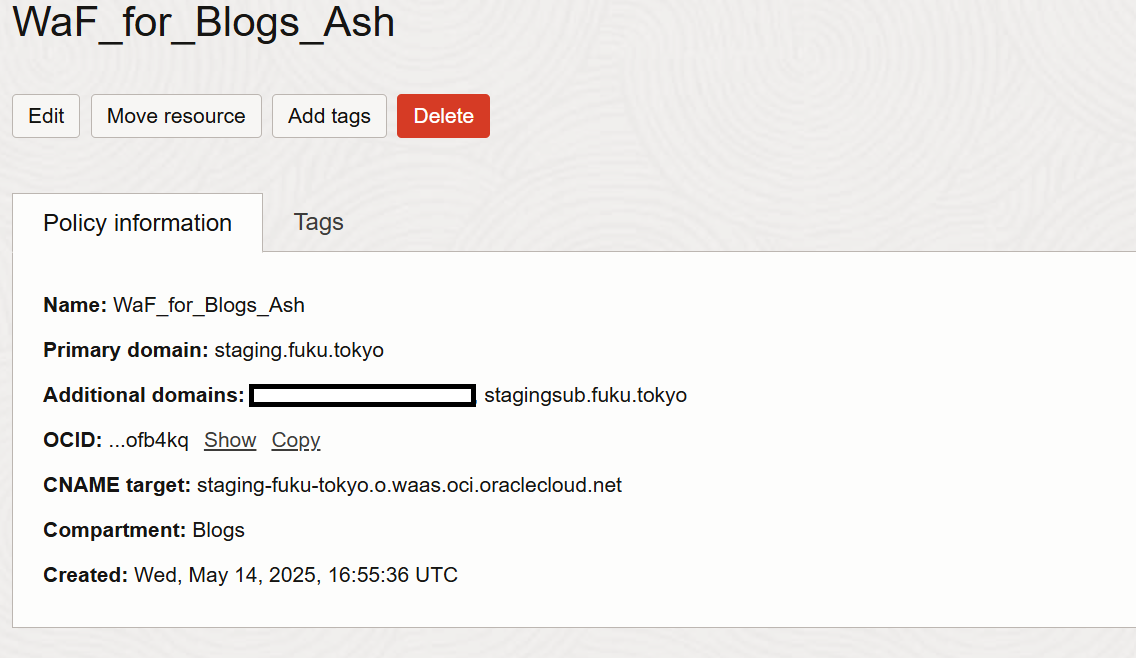Click the CNAME target hostname value
Image resolution: width=1136 pixels, height=658 pixels.
[409, 485]
